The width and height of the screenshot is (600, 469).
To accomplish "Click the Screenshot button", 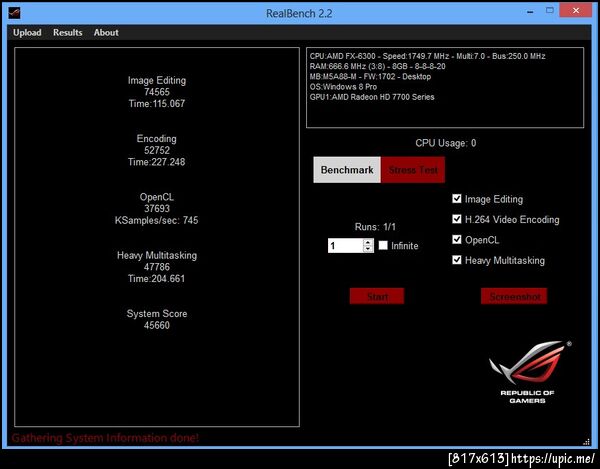I will pos(514,296).
